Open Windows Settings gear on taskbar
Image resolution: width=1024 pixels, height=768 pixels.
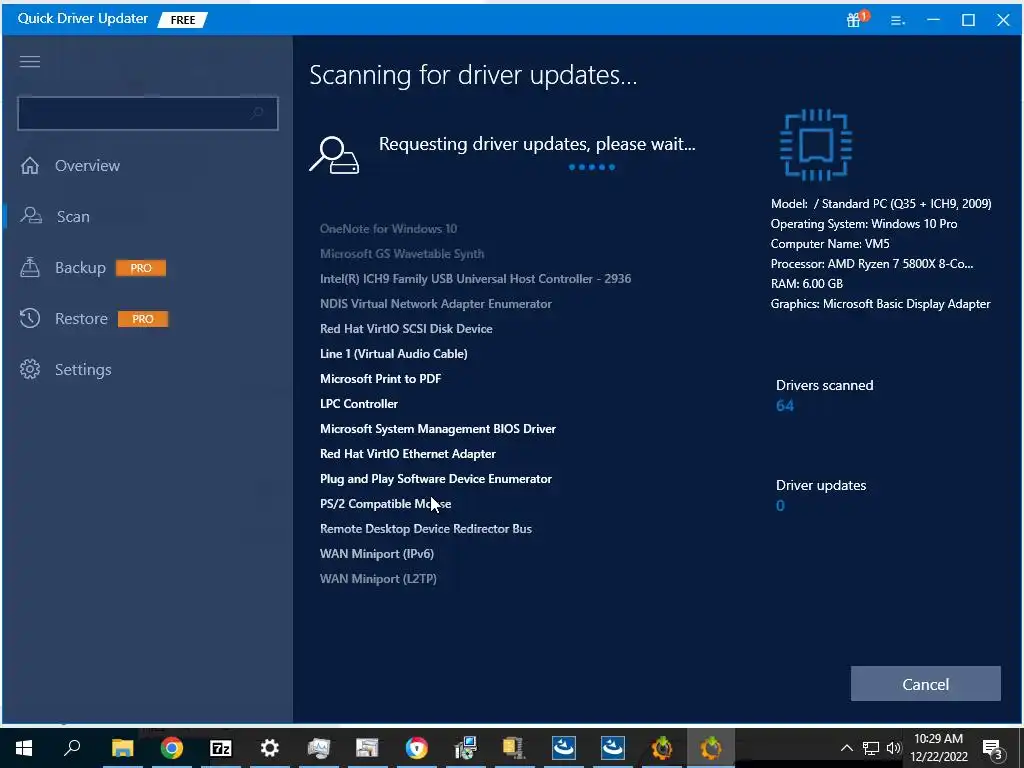click(x=270, y=748)
